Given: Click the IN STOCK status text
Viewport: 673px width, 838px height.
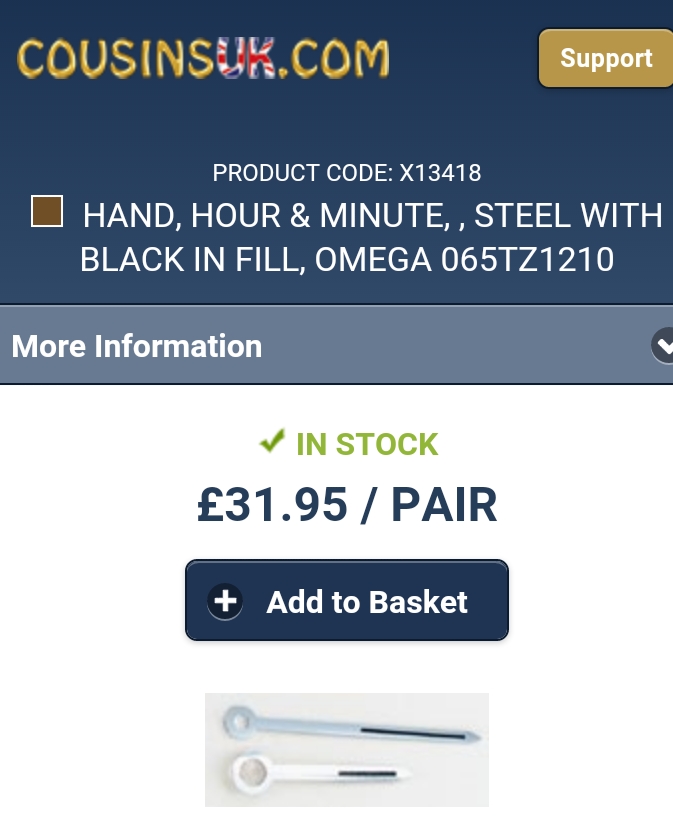Looking at the screenshot, I should [x=367, y=444].
